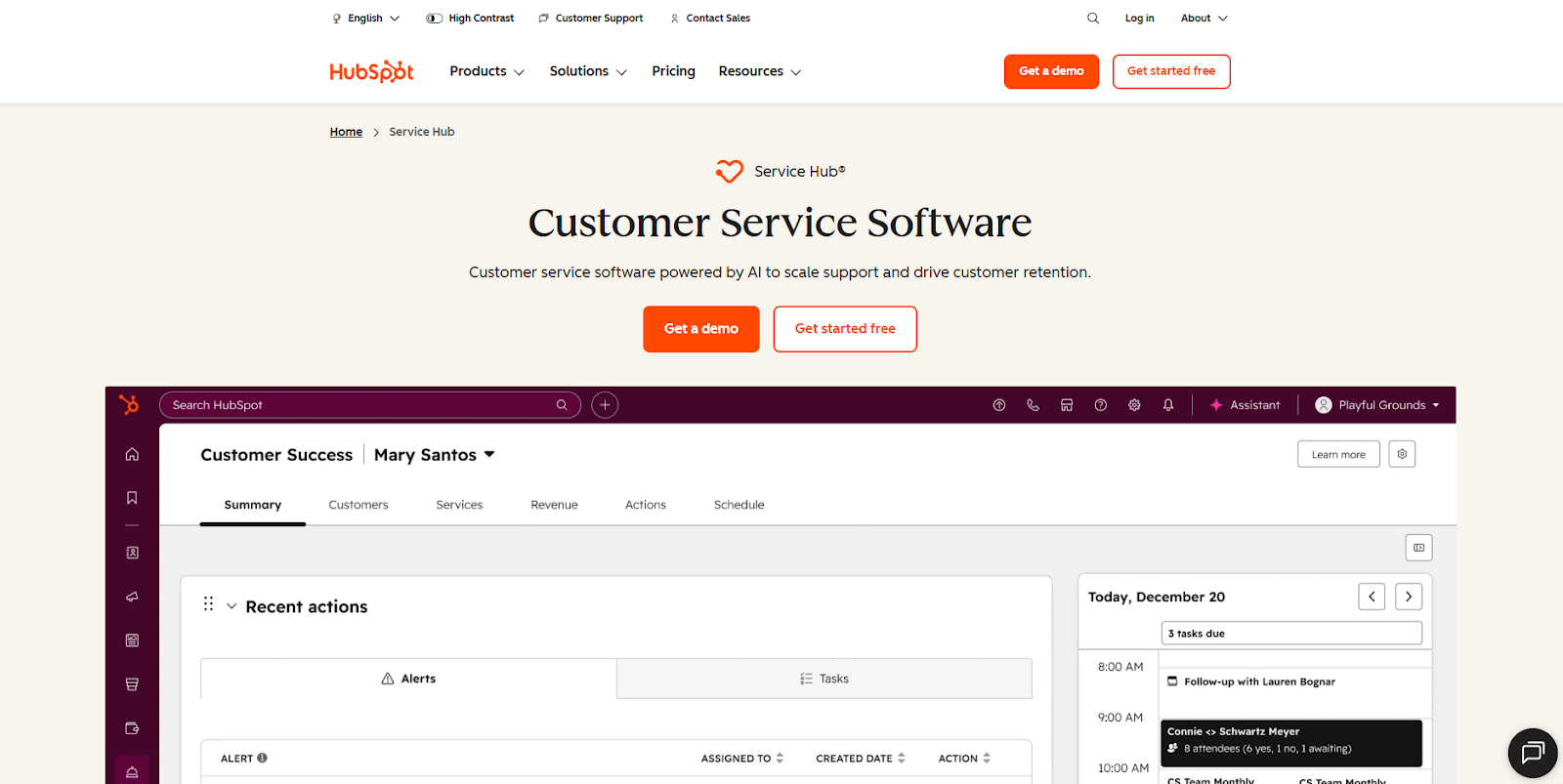Click the plus create button beside Search HubSpot
The image size is (1563, 784).
coord(605,405)
